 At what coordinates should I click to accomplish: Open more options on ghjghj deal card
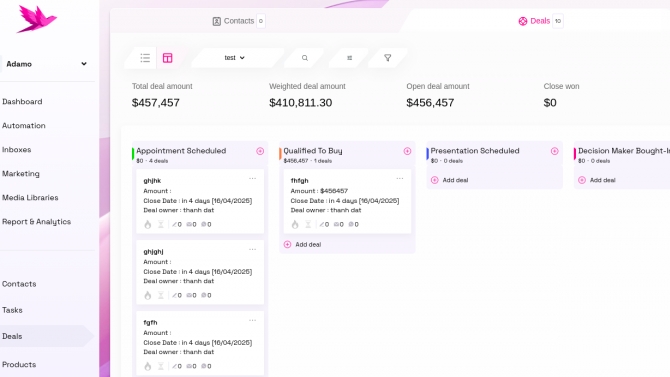pyautogui.click(x=253, y=250)
